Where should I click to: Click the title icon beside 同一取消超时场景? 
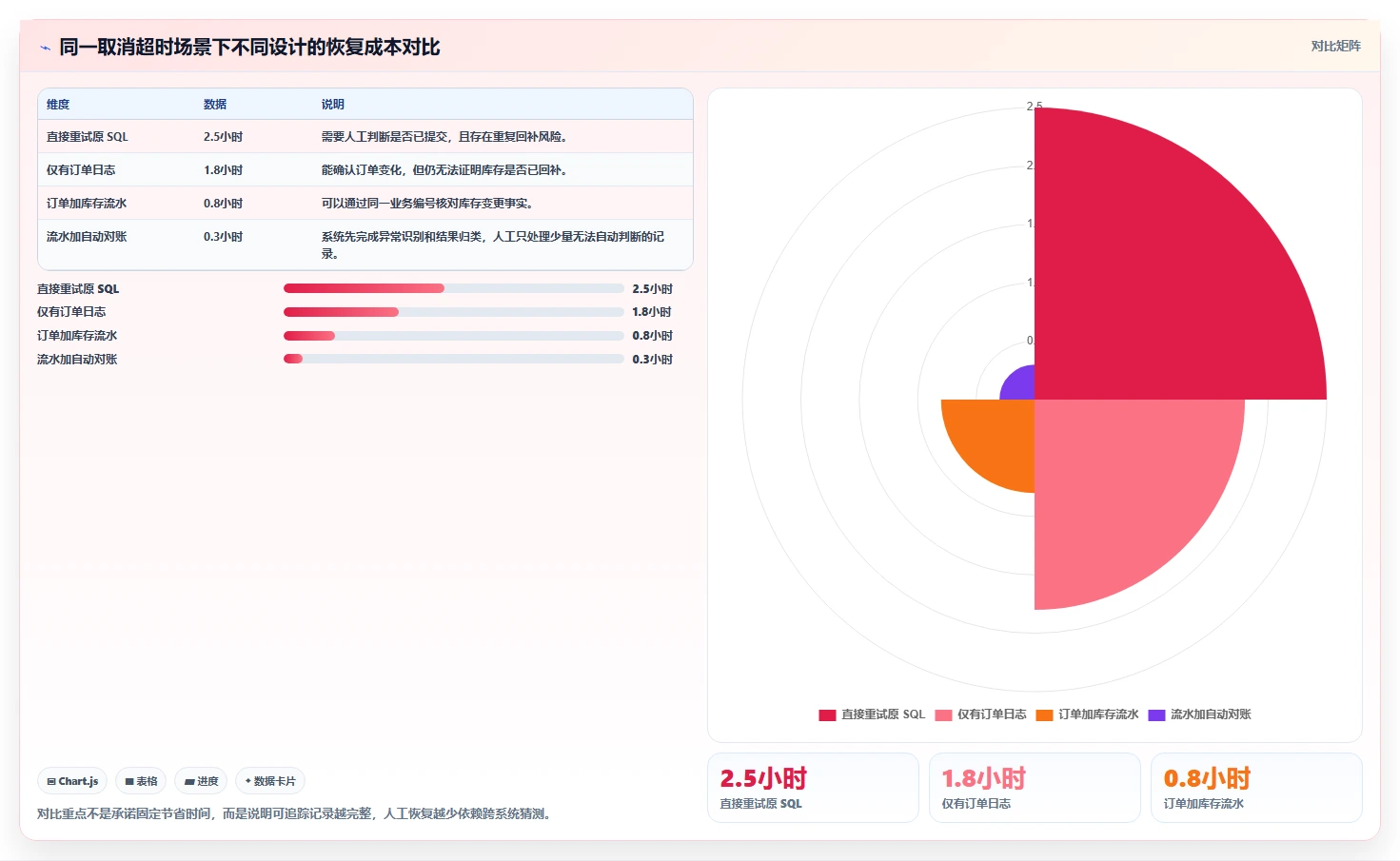pos(45,48)
